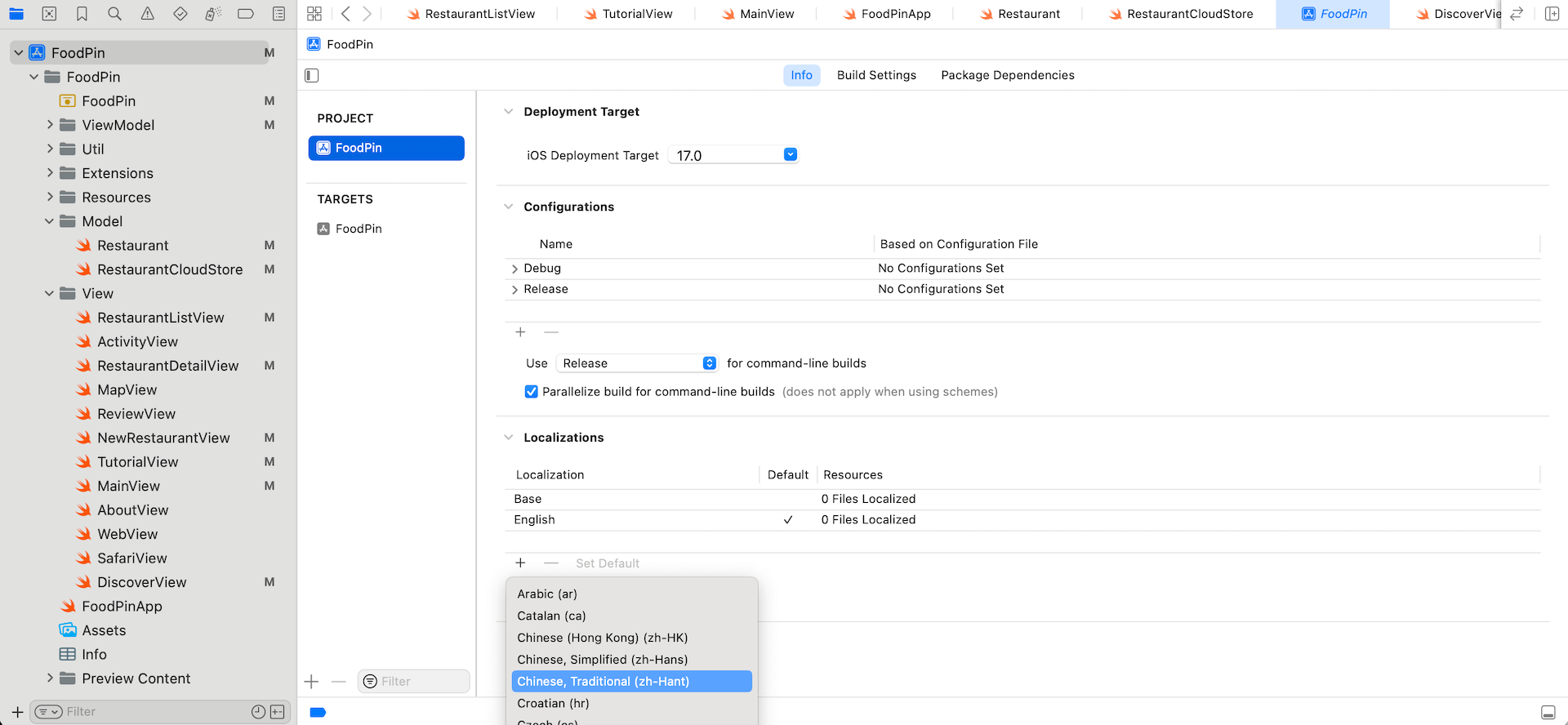This screenshot has height=725, width=1568.
Task: Hide the project and targets list sidebar
Action: pyautogui.click(x=312, y=75)
